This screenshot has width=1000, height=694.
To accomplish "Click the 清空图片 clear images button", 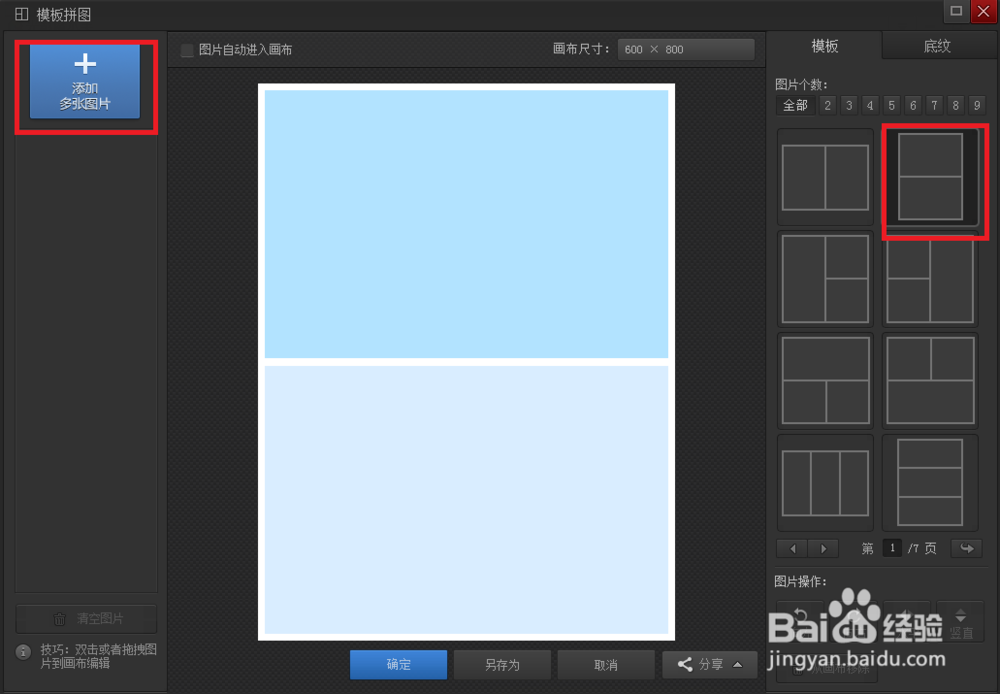I will 86,619.
